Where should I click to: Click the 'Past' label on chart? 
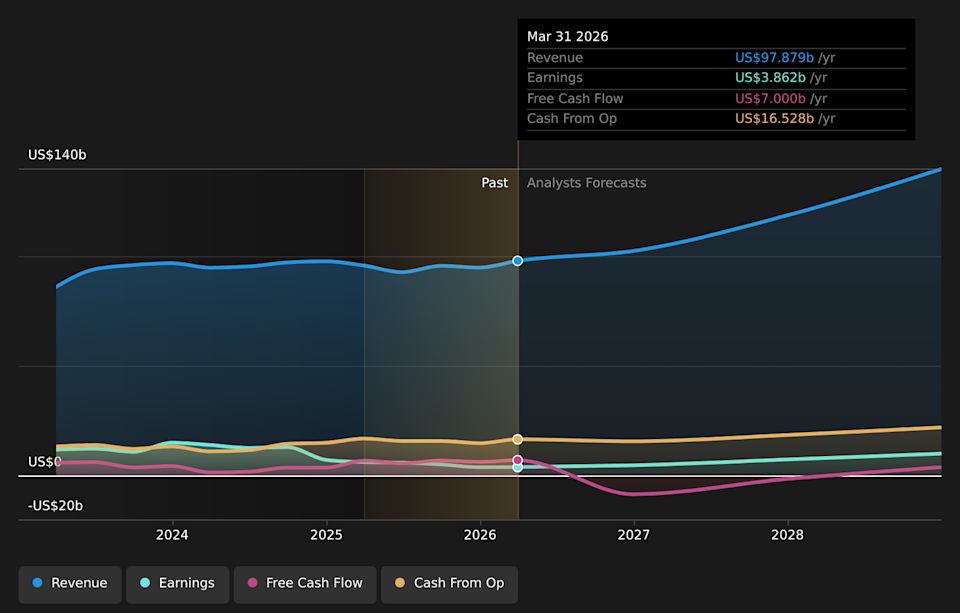pos(495,183)
